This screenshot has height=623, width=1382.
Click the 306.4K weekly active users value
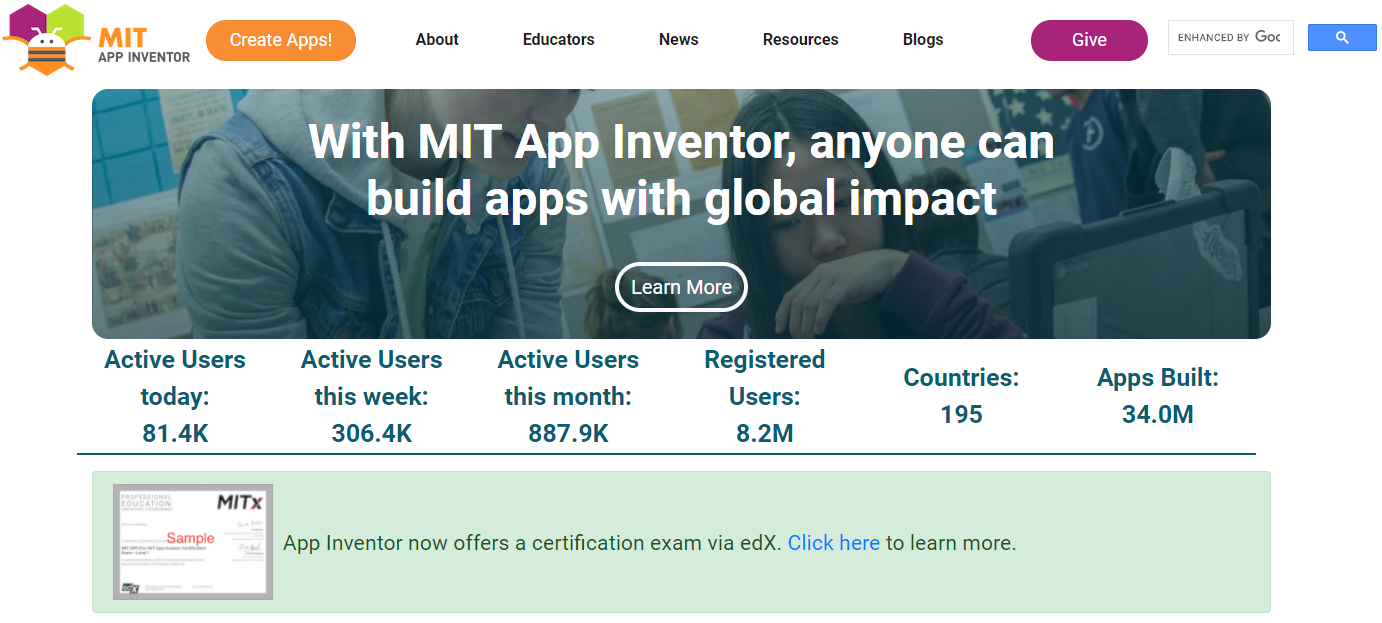[372, 434]
